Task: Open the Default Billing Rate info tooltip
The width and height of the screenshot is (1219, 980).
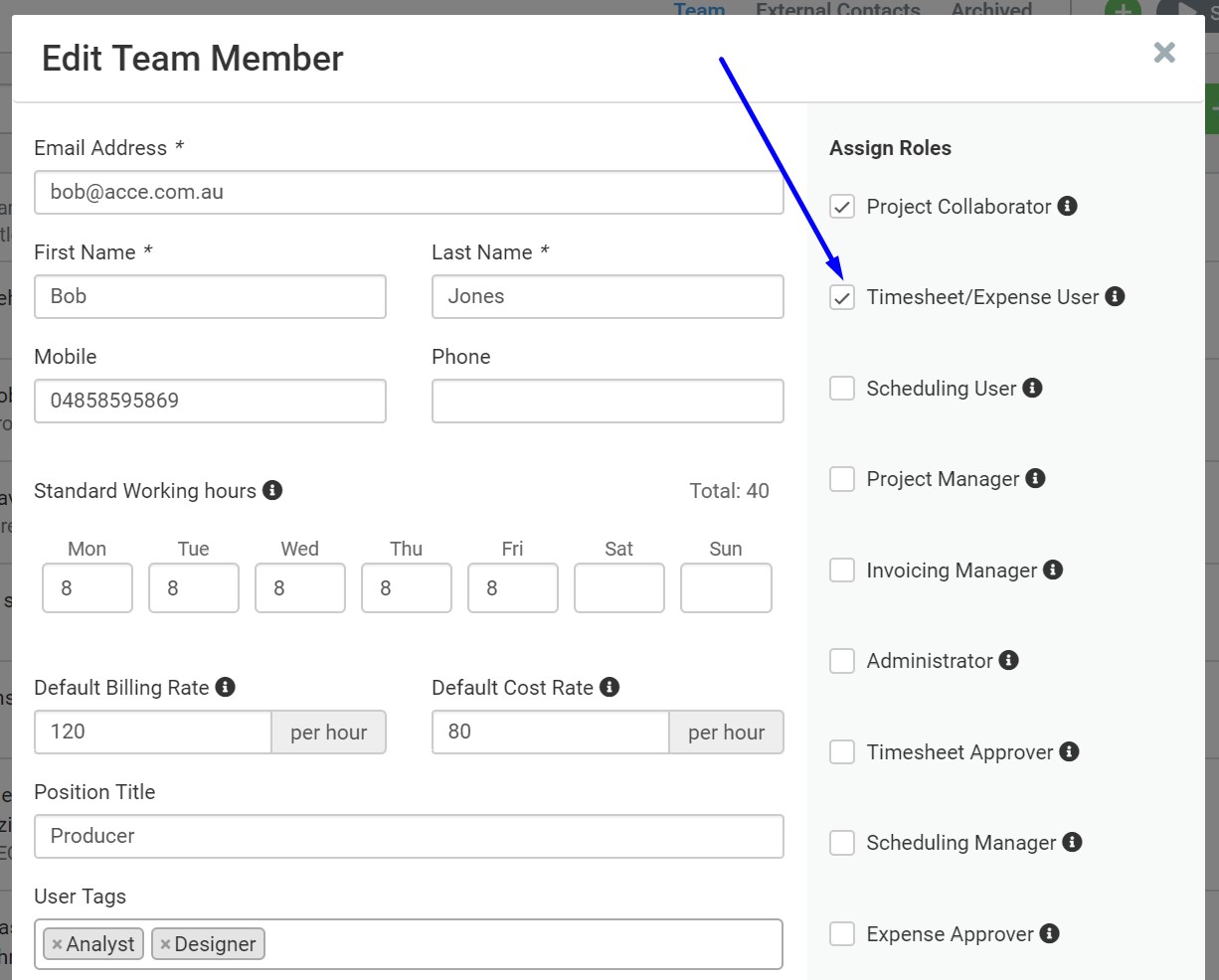Action: tap(228, 686)
